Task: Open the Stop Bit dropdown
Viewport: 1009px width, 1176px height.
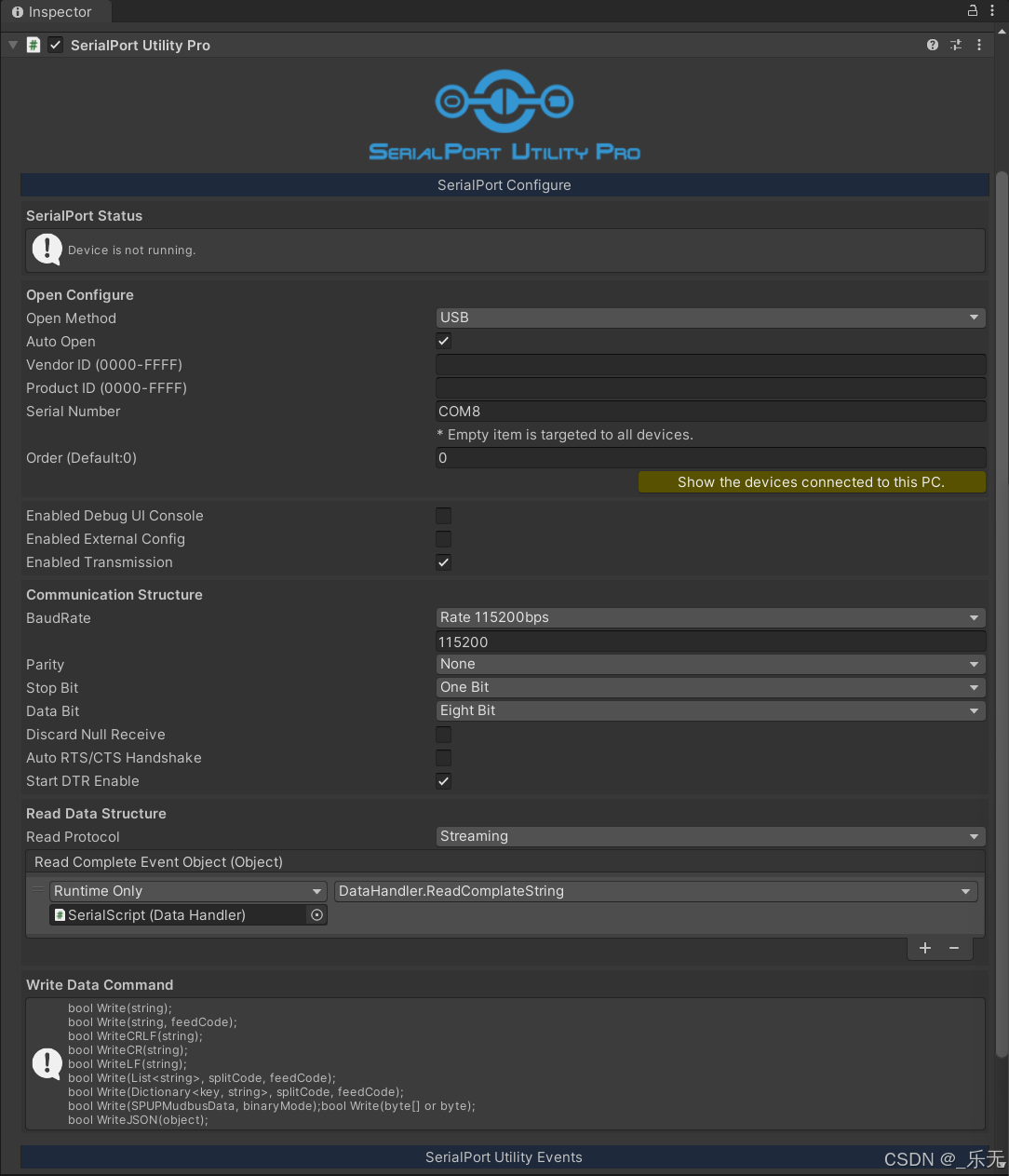Action: [710, 687]
